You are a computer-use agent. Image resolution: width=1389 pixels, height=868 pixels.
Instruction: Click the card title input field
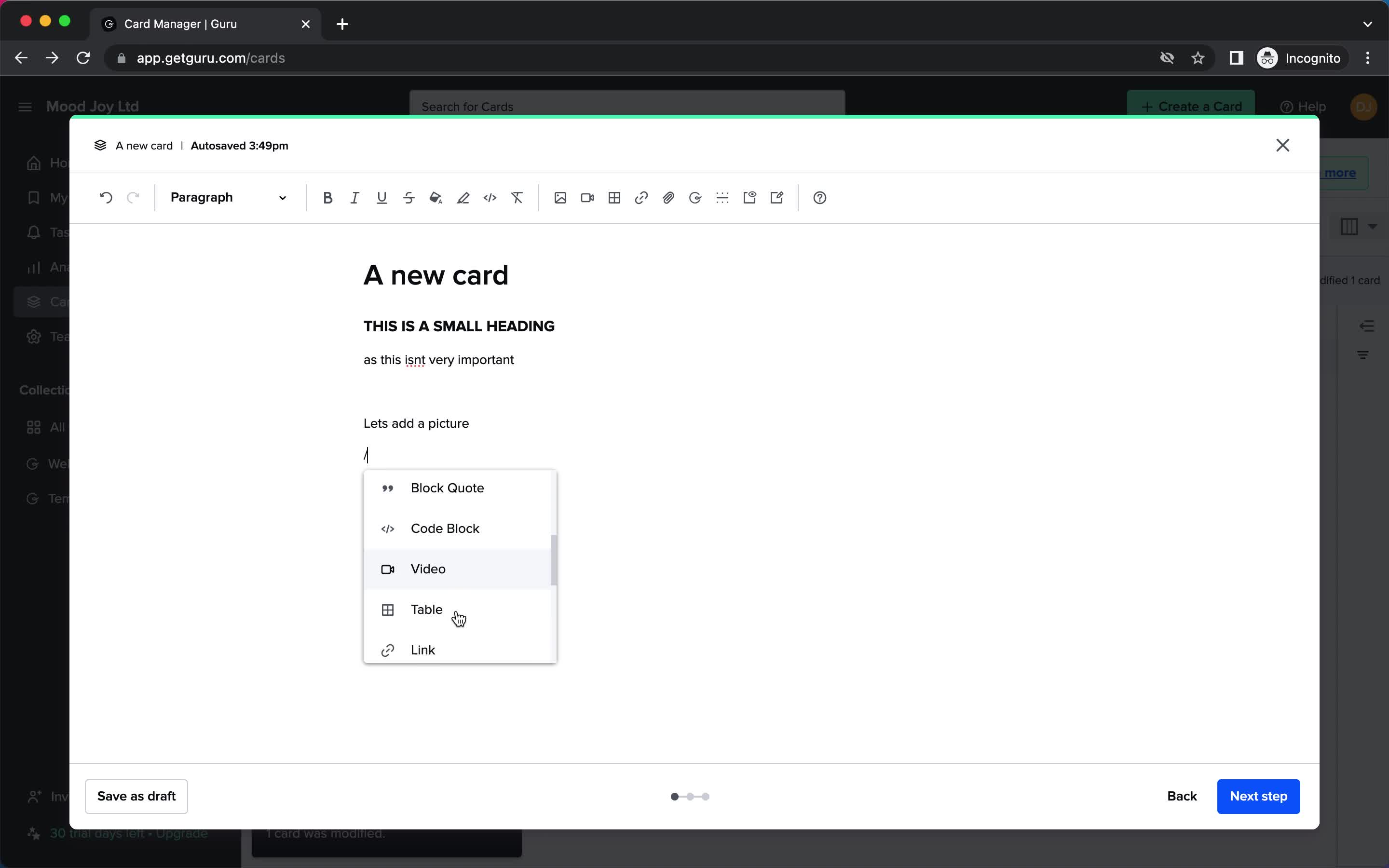(x=436, y=276)
